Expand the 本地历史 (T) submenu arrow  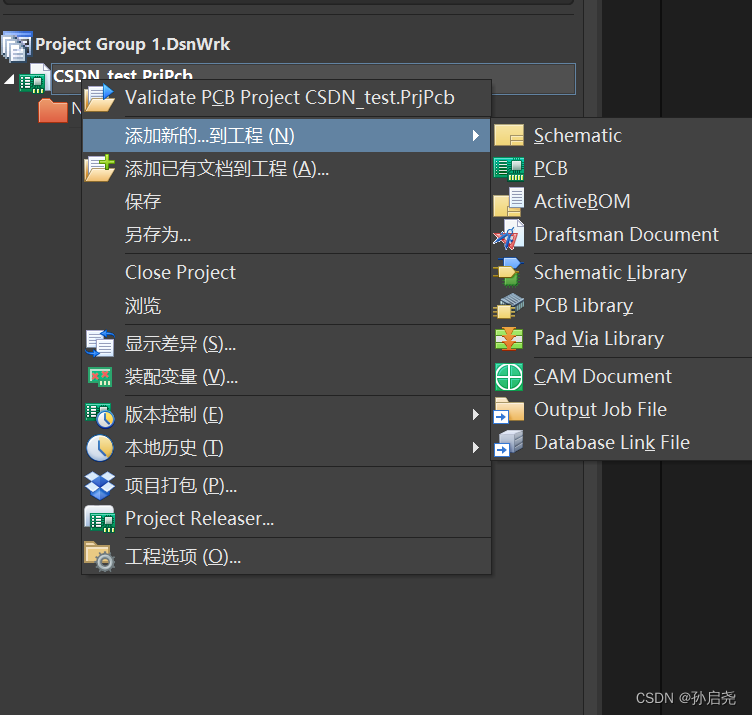475,448
